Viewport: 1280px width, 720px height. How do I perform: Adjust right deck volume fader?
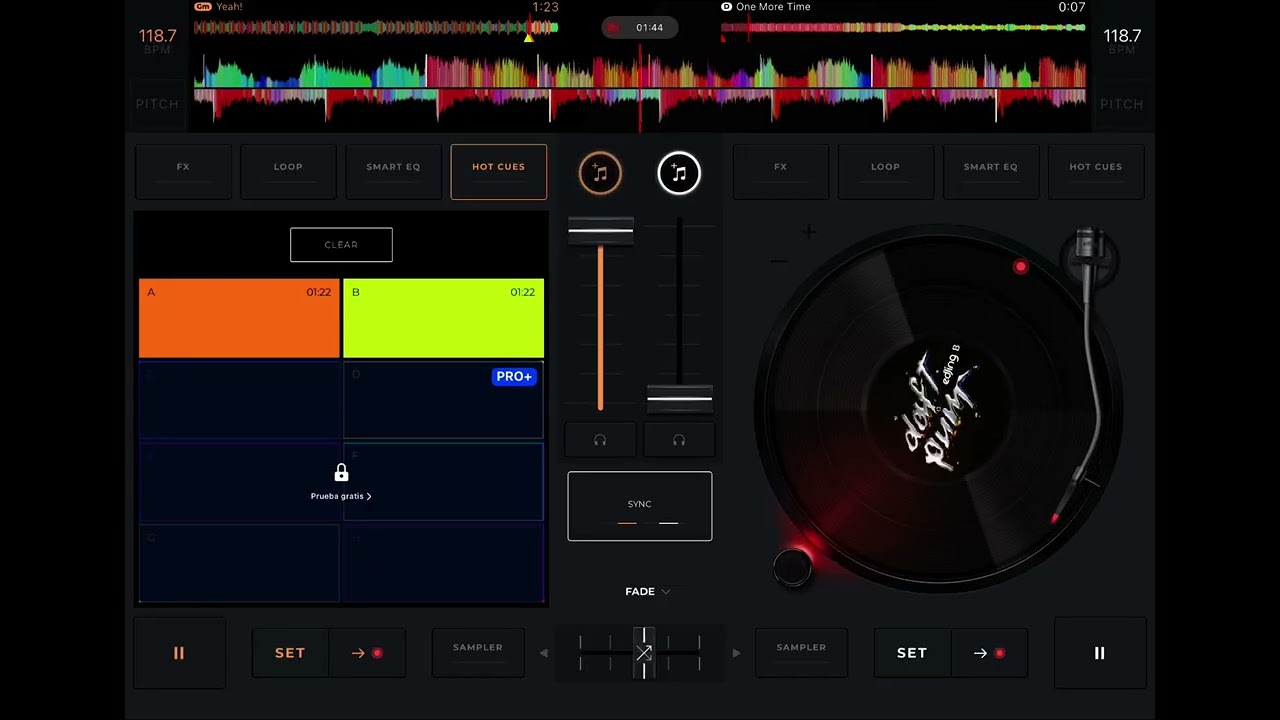680,398
